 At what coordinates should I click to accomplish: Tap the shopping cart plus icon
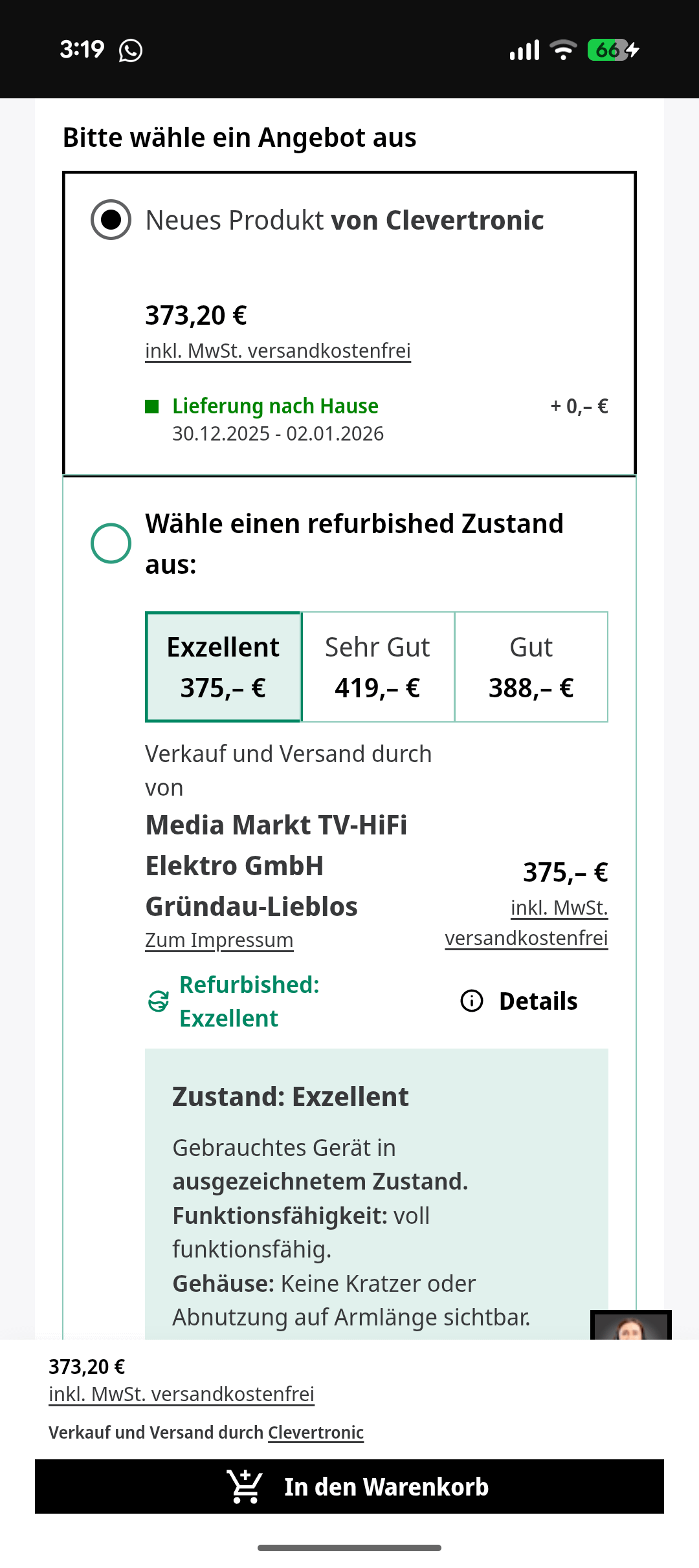point(245,1486)
